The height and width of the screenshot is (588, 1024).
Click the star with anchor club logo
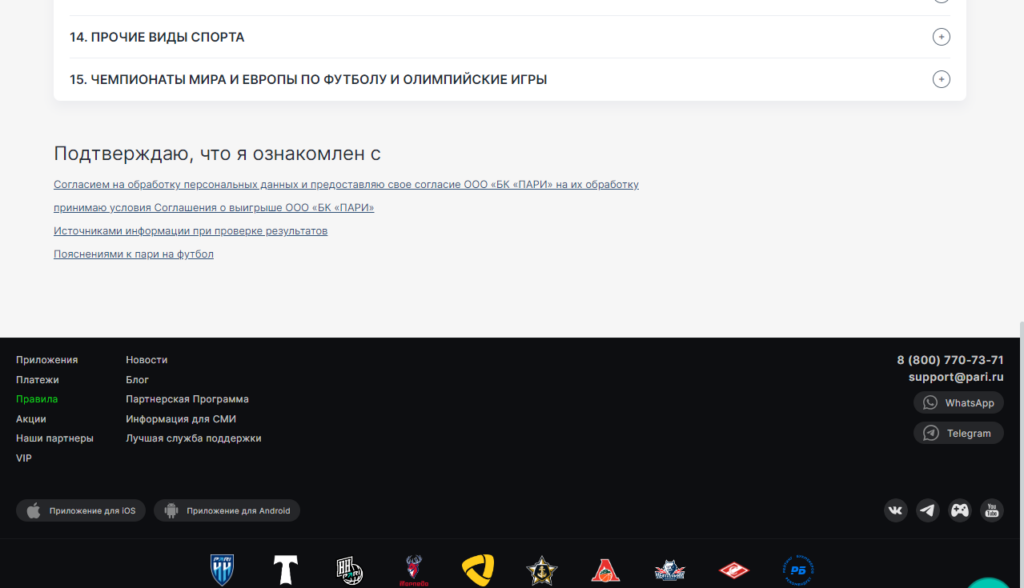tap(542, 571)
